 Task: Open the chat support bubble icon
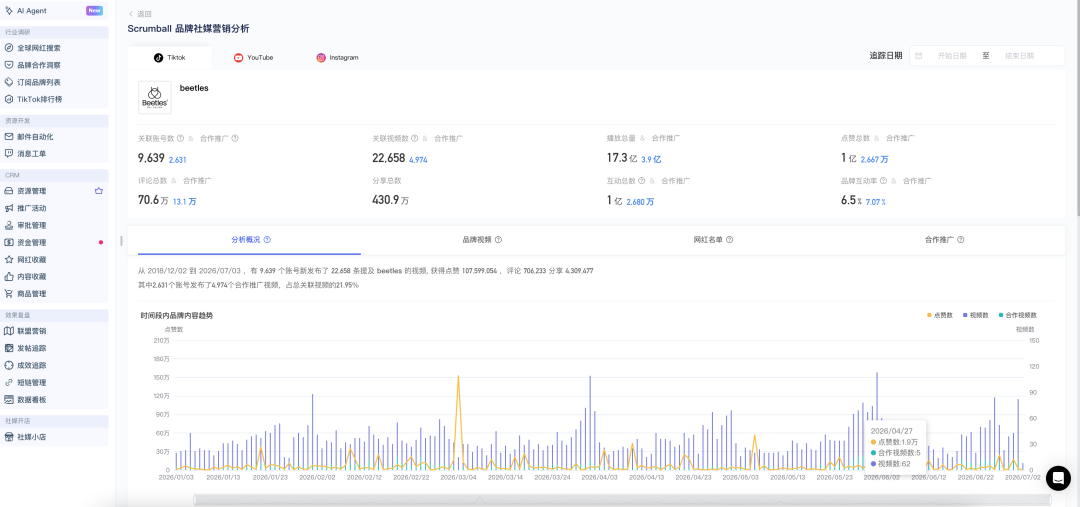[1058, 478]
